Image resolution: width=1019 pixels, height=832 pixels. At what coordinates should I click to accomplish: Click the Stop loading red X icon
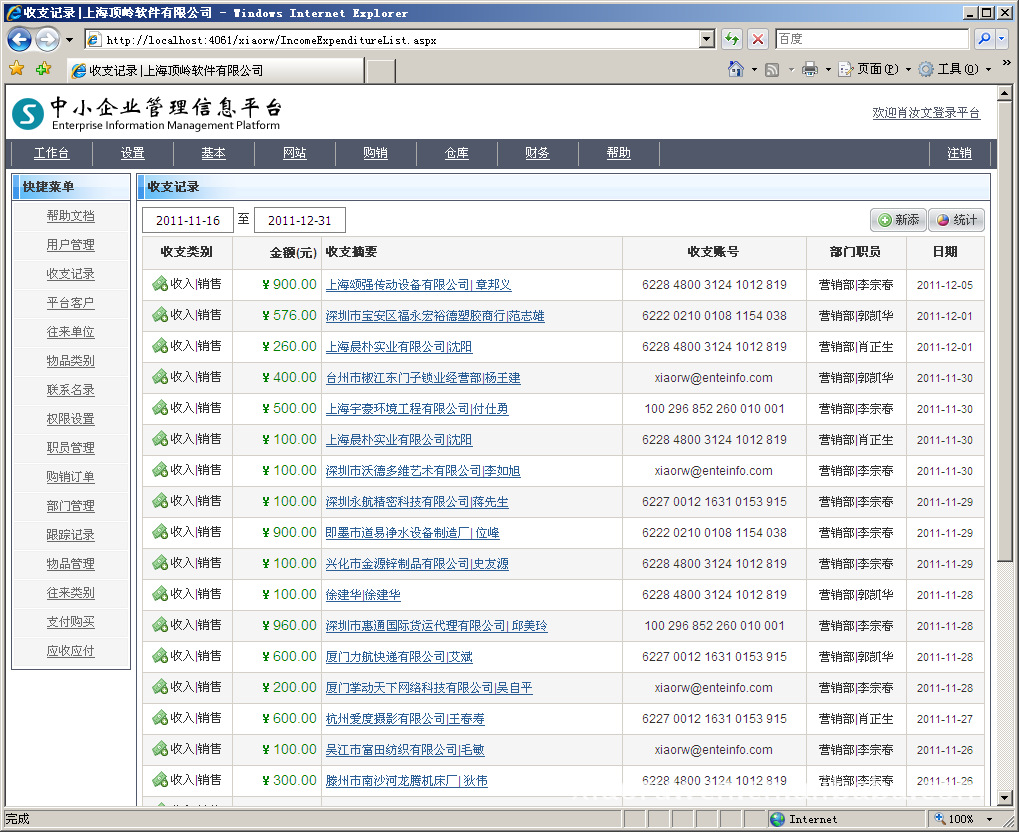click(x=758, y=40)
